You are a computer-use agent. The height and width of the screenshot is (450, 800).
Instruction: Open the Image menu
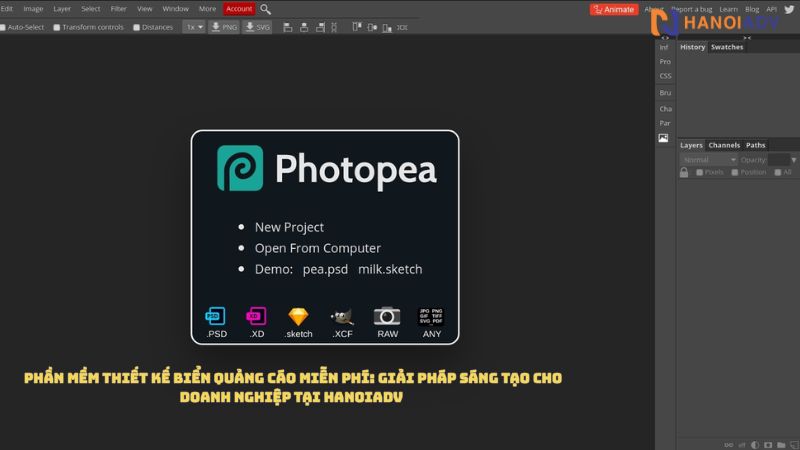click(x=33, y=9)
